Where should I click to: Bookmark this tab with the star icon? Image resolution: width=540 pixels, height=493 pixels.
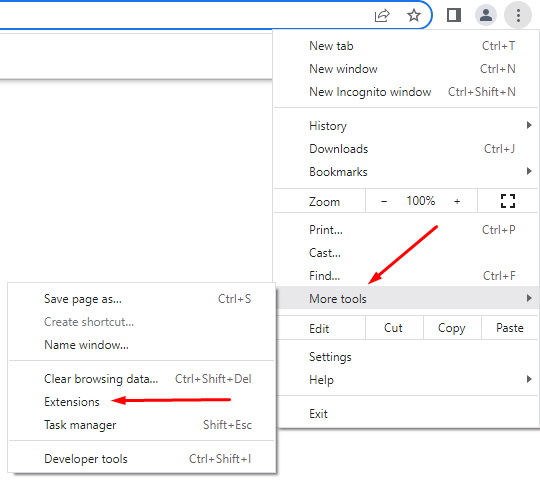point(414,15)
